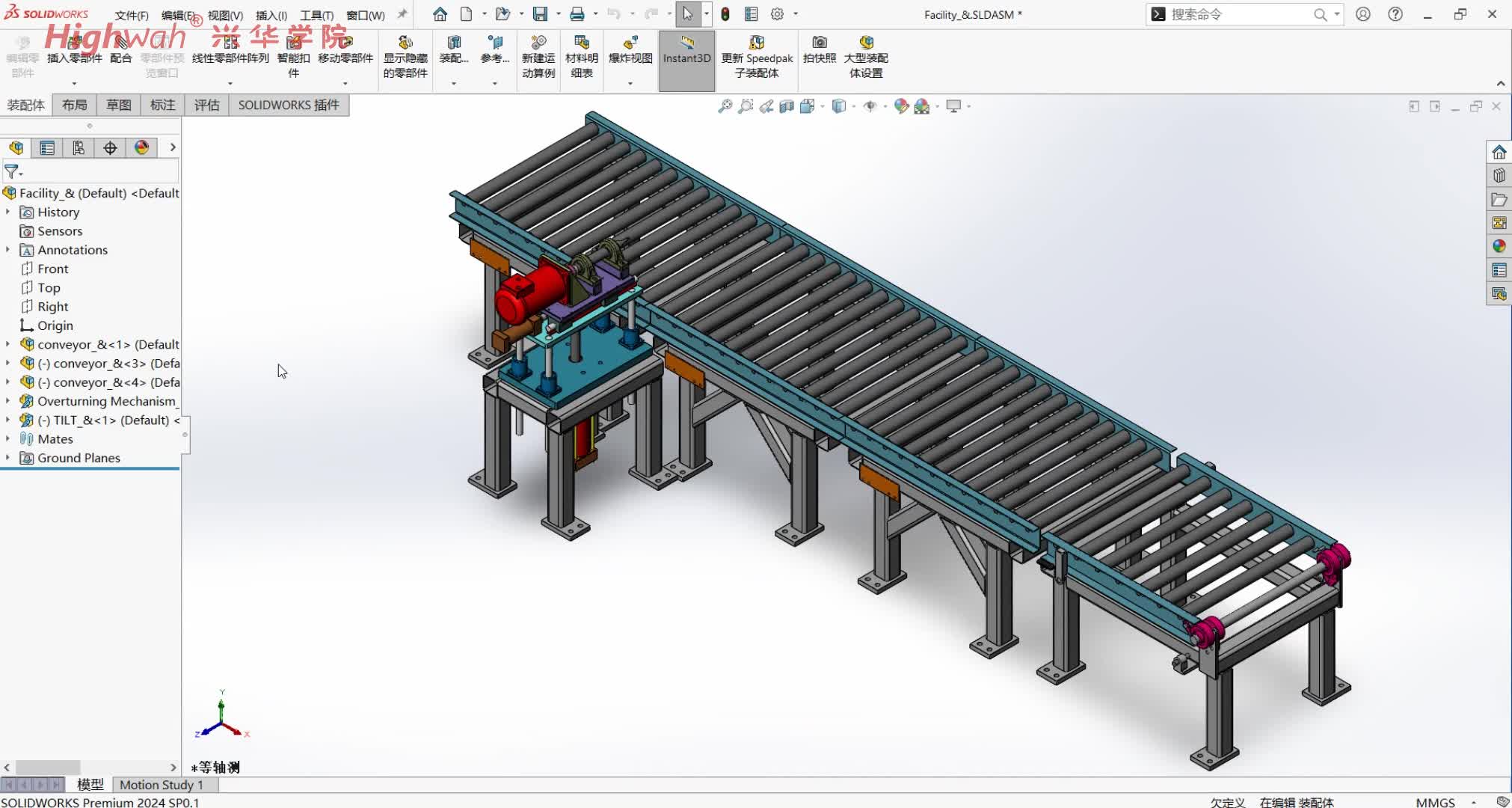Open the Appearances task pane icon

(1499, 246)
